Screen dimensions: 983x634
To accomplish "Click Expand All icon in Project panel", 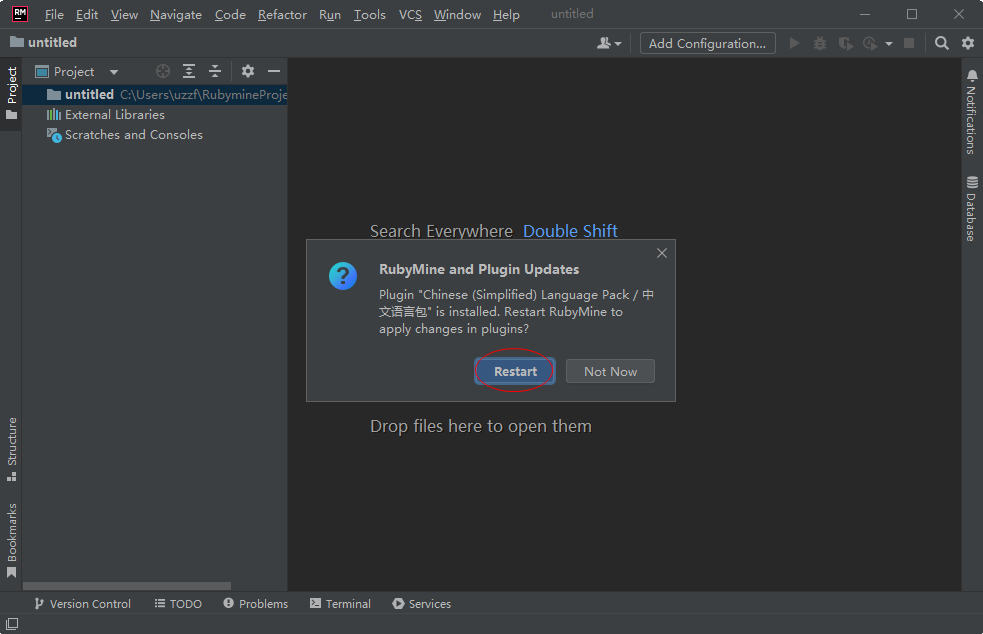I will [189, 71].
